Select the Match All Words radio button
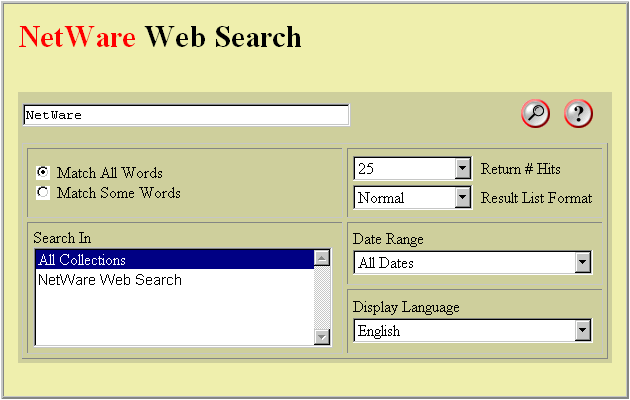The height and width of the screenshot is (400, 630). (43, 172)
